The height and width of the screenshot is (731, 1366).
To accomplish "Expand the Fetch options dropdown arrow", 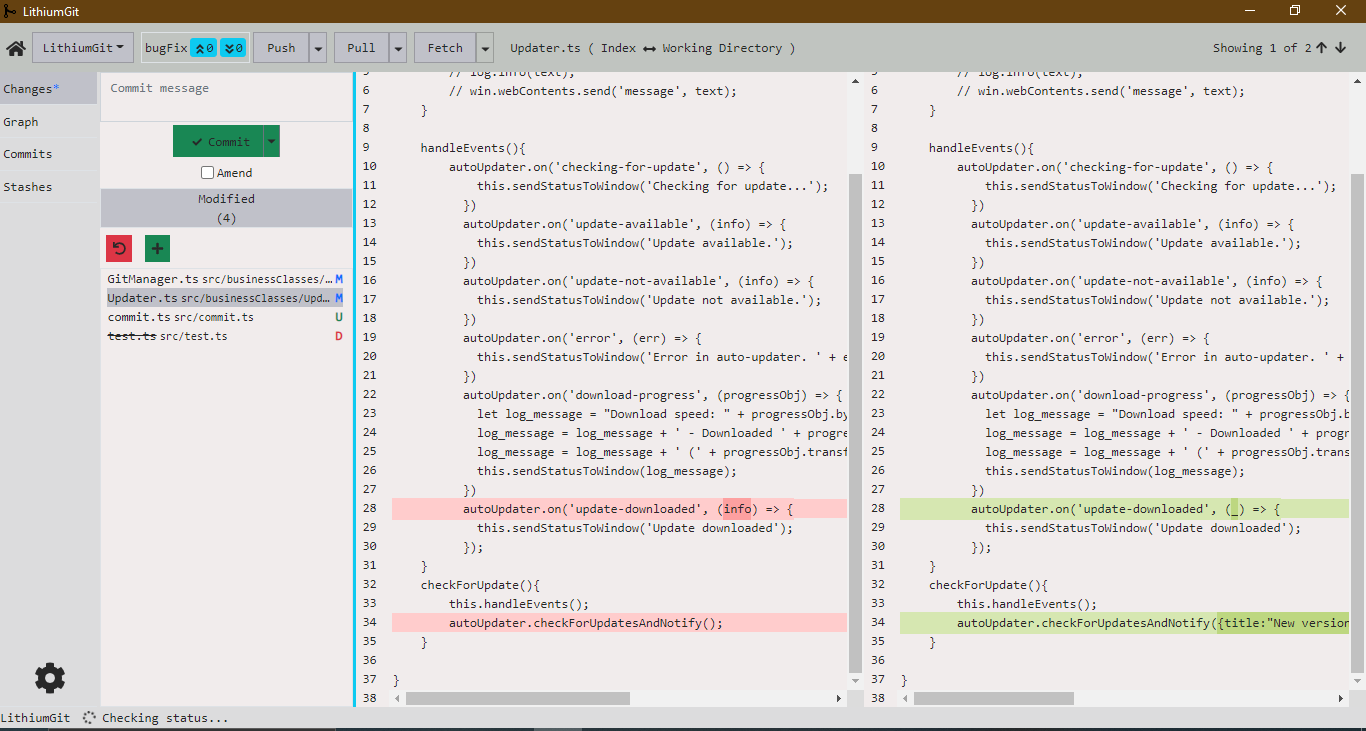I will pos(485,48).
